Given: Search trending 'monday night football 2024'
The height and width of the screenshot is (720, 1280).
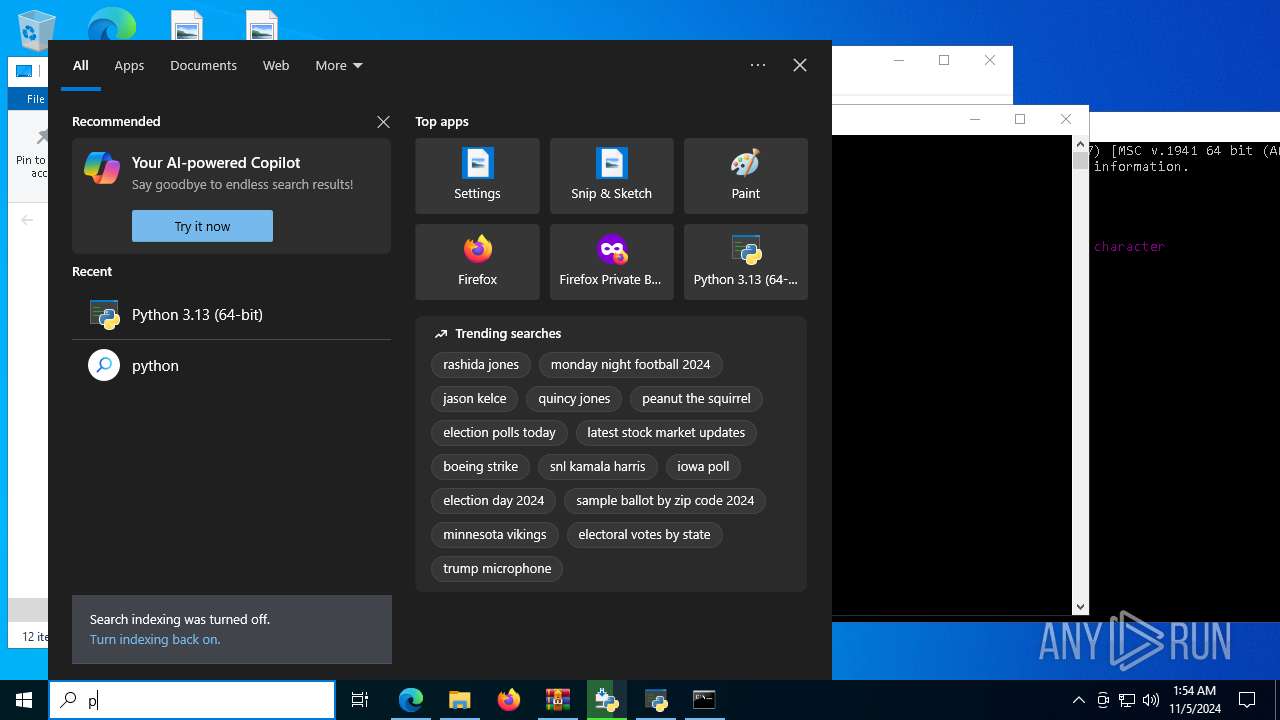Looking at the screenshot, I should [x=630, y=365].
